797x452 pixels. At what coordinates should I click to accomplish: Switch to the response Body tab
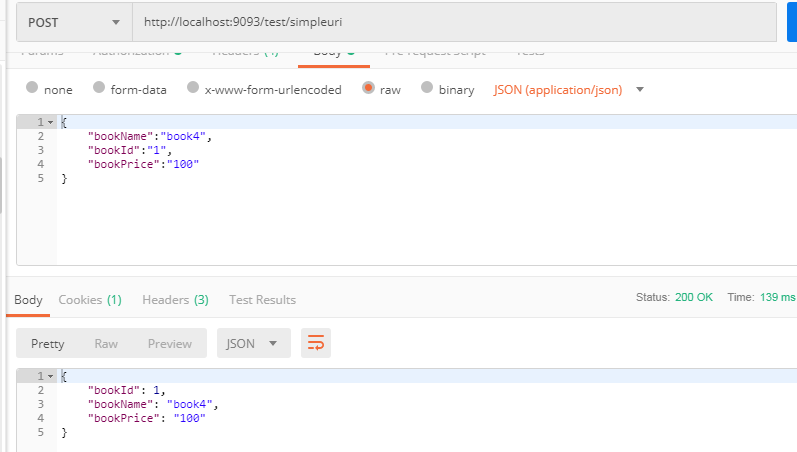coord(28,299)
